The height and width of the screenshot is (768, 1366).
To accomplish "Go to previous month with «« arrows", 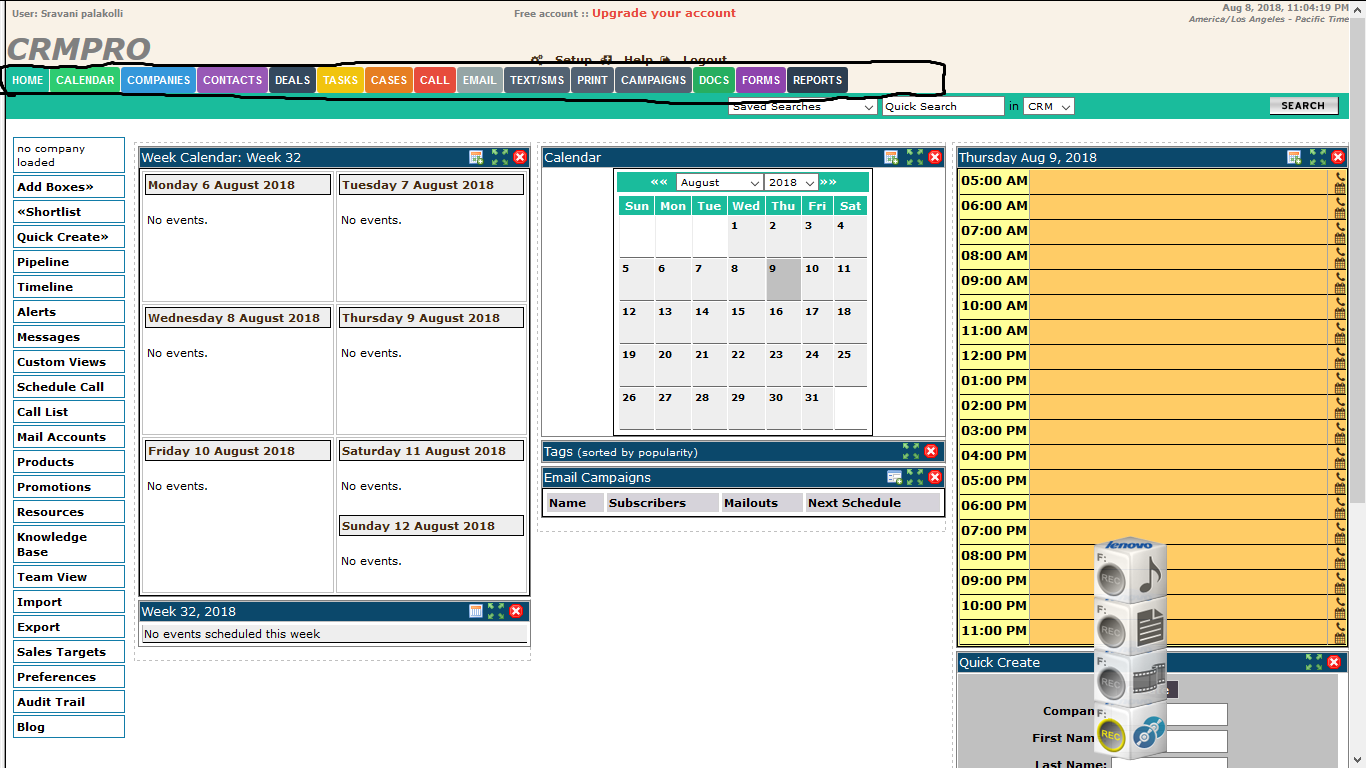I will (x=659, y=182).
